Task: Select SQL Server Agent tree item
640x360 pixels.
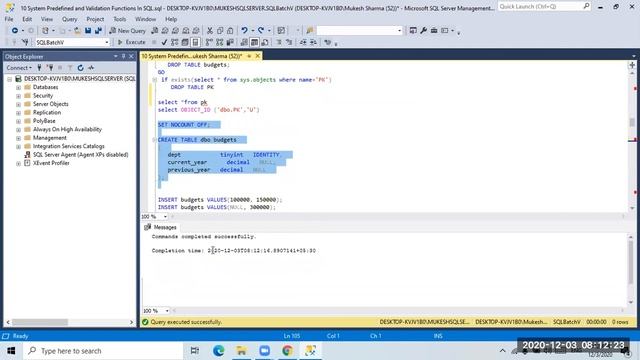Action: (x=80, y=155)
